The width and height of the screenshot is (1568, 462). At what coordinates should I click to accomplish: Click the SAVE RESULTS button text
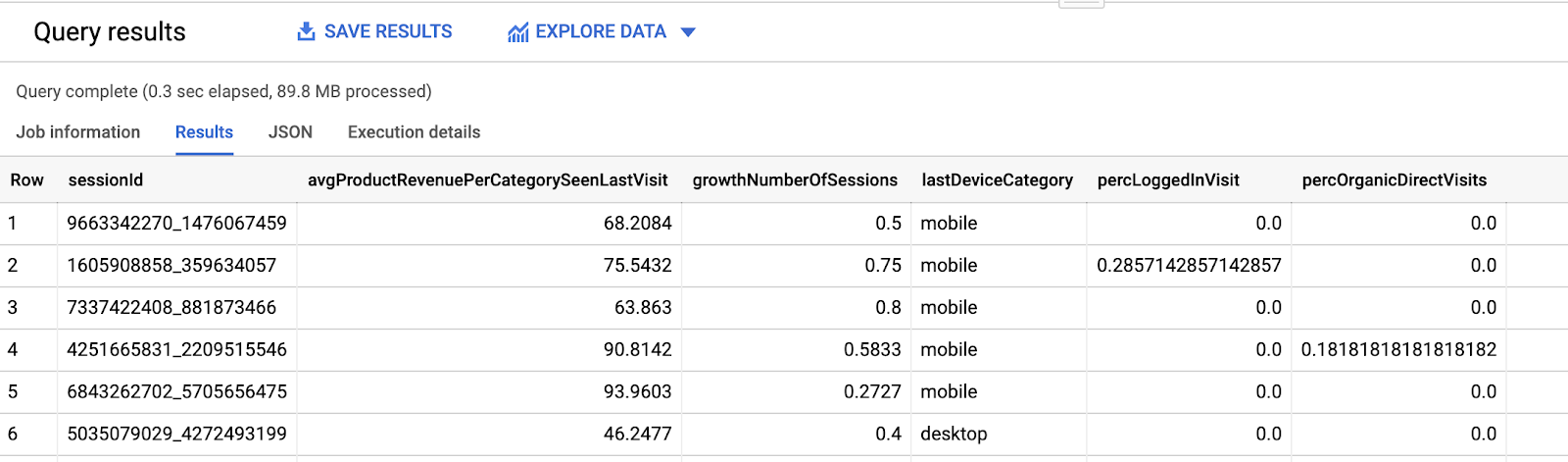pos(388,31)
